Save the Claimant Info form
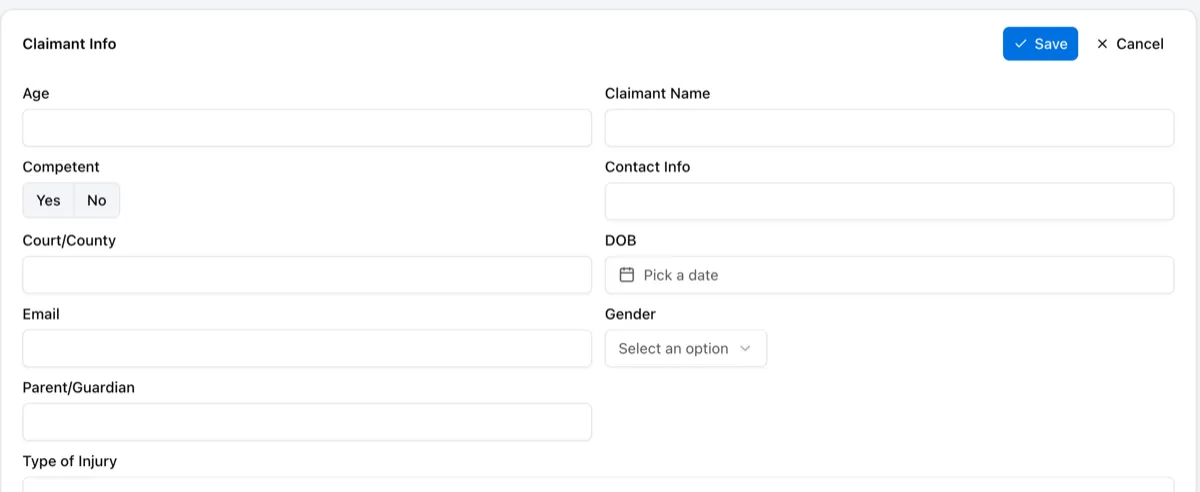 point(1040,44)
